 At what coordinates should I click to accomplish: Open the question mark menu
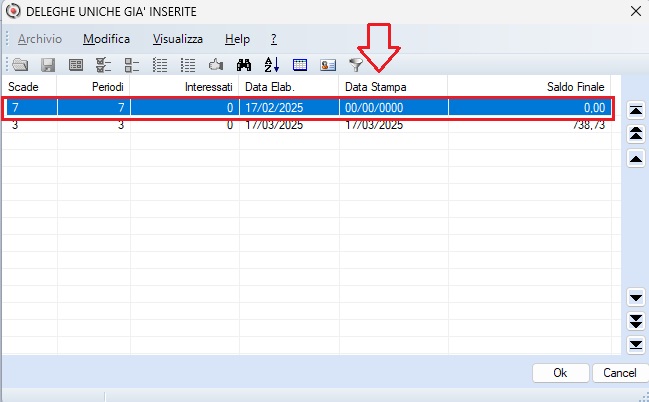(274, 39)
